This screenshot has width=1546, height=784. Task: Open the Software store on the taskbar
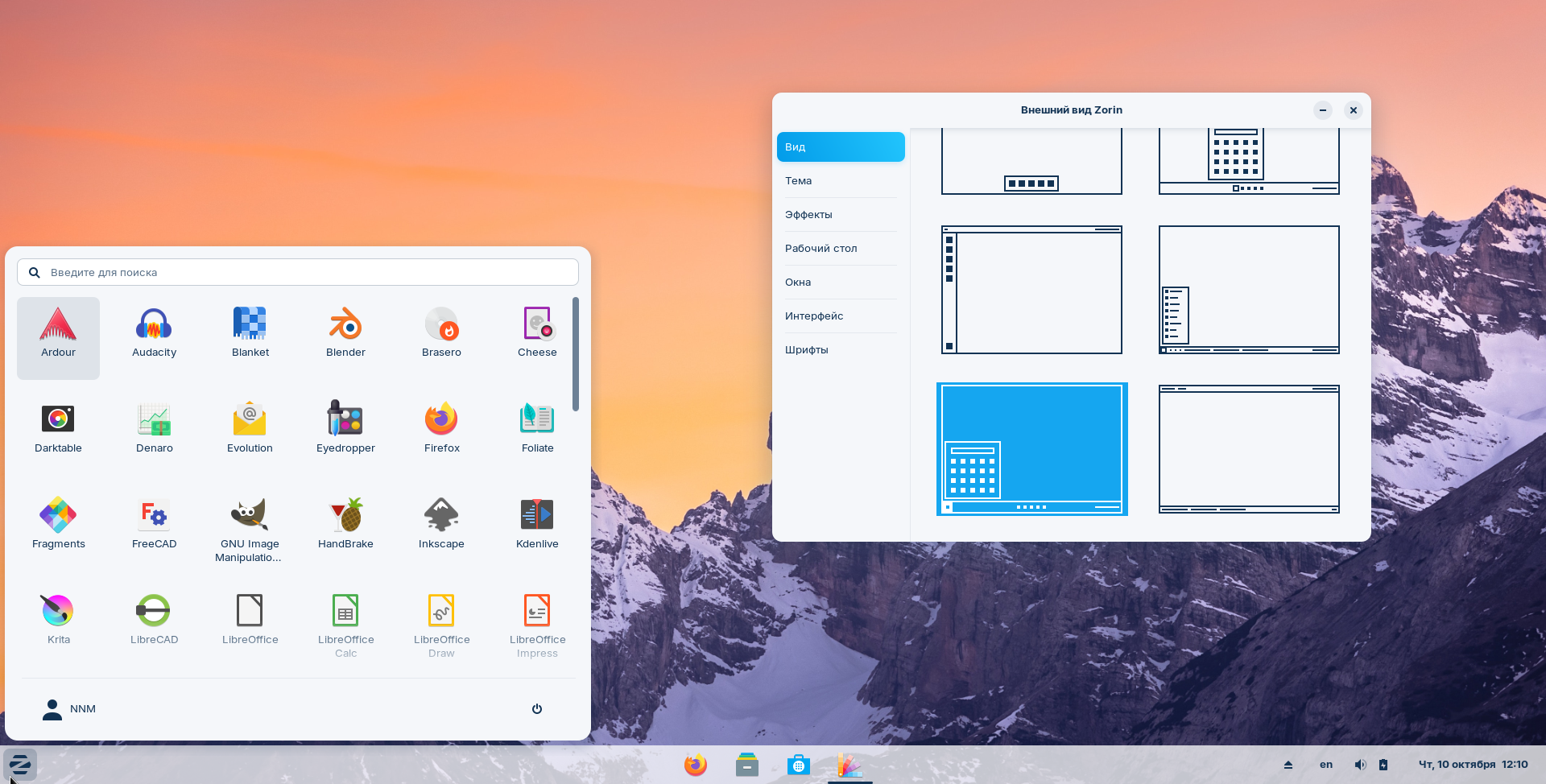799,765
